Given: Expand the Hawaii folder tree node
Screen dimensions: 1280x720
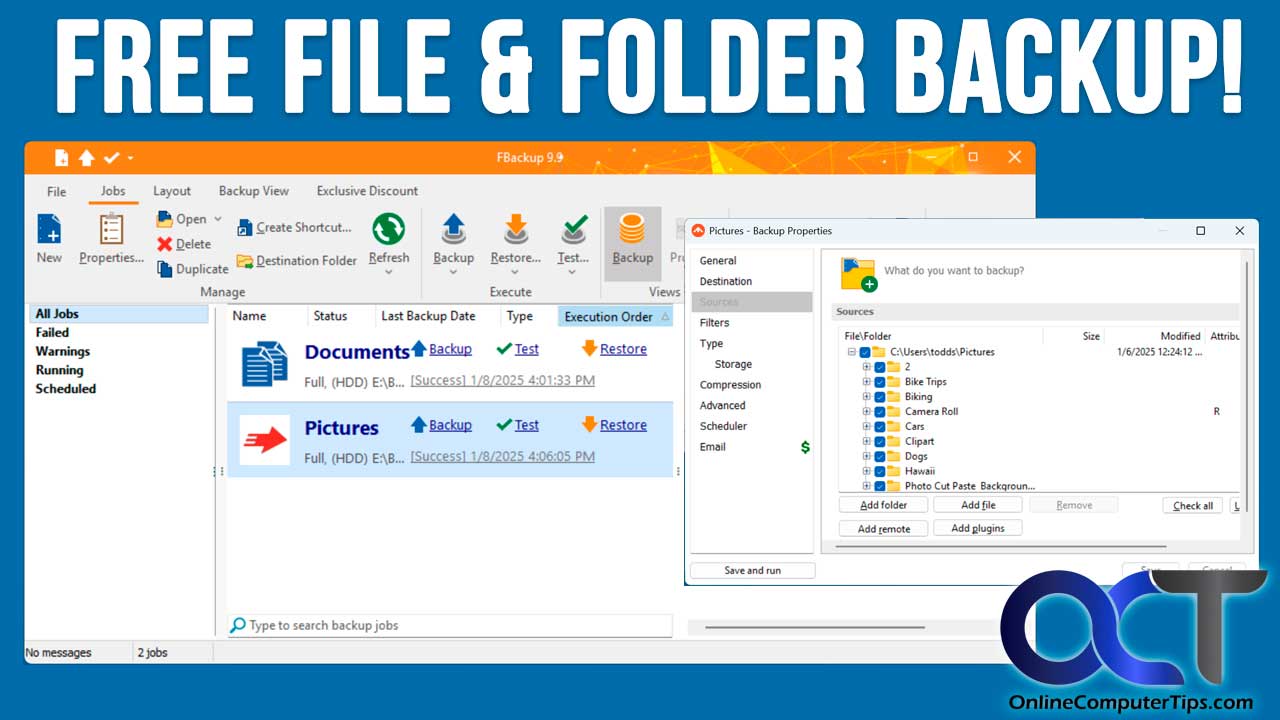Looking at the screenshot, I should coord(867,472).
